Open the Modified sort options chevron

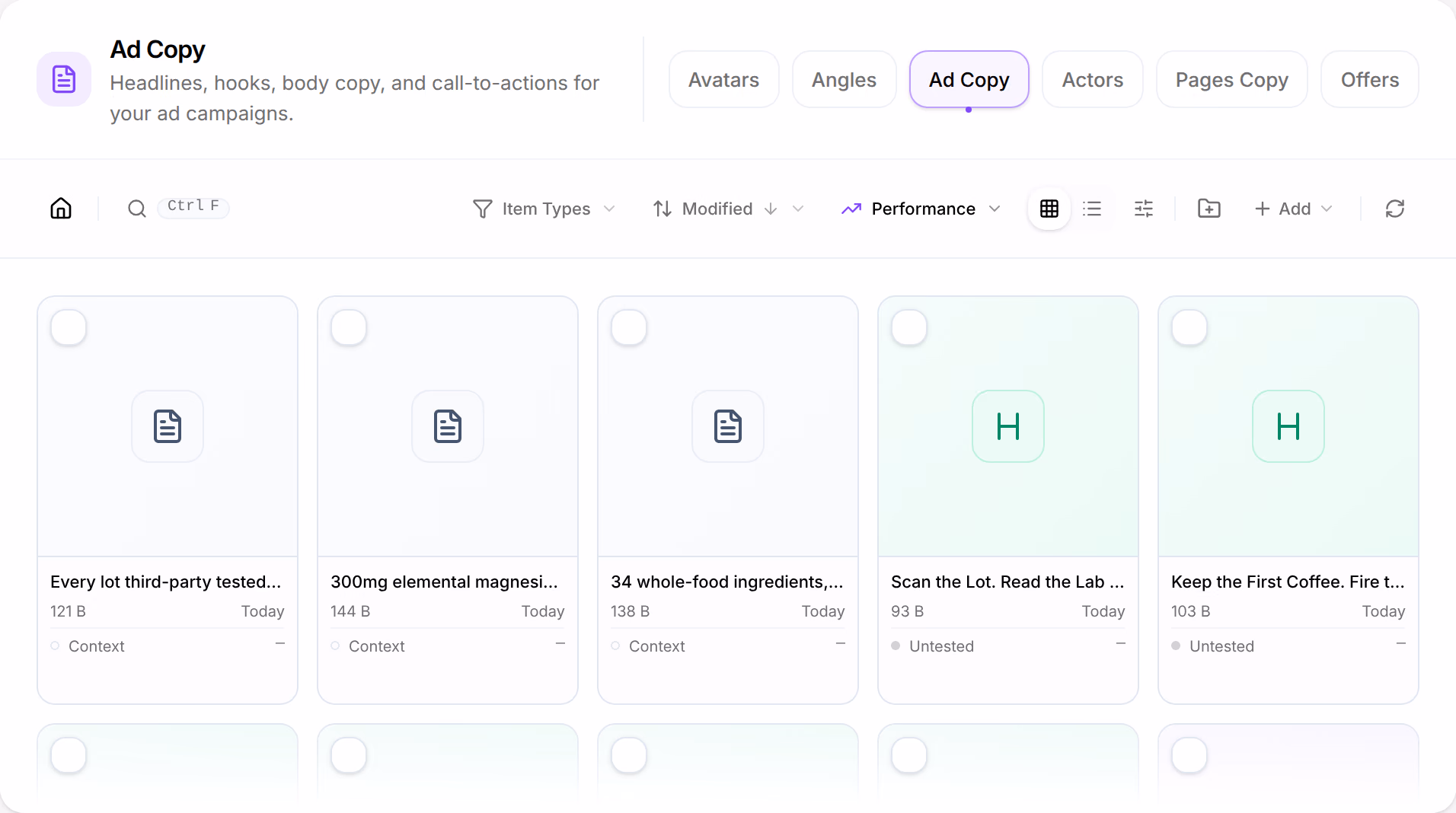798,209
